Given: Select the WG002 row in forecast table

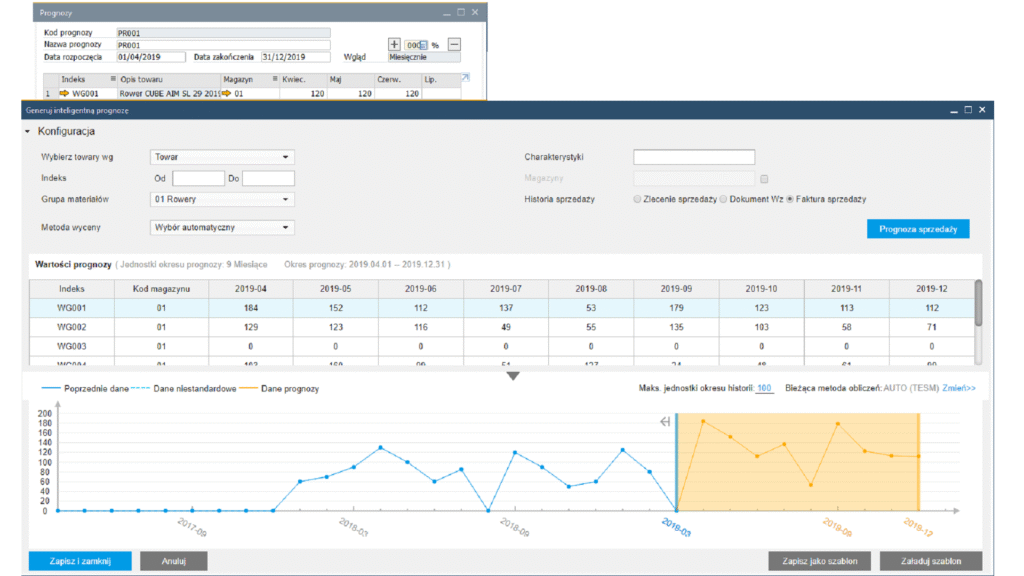Looking at the screenshot, I should (x=502, y=327).
